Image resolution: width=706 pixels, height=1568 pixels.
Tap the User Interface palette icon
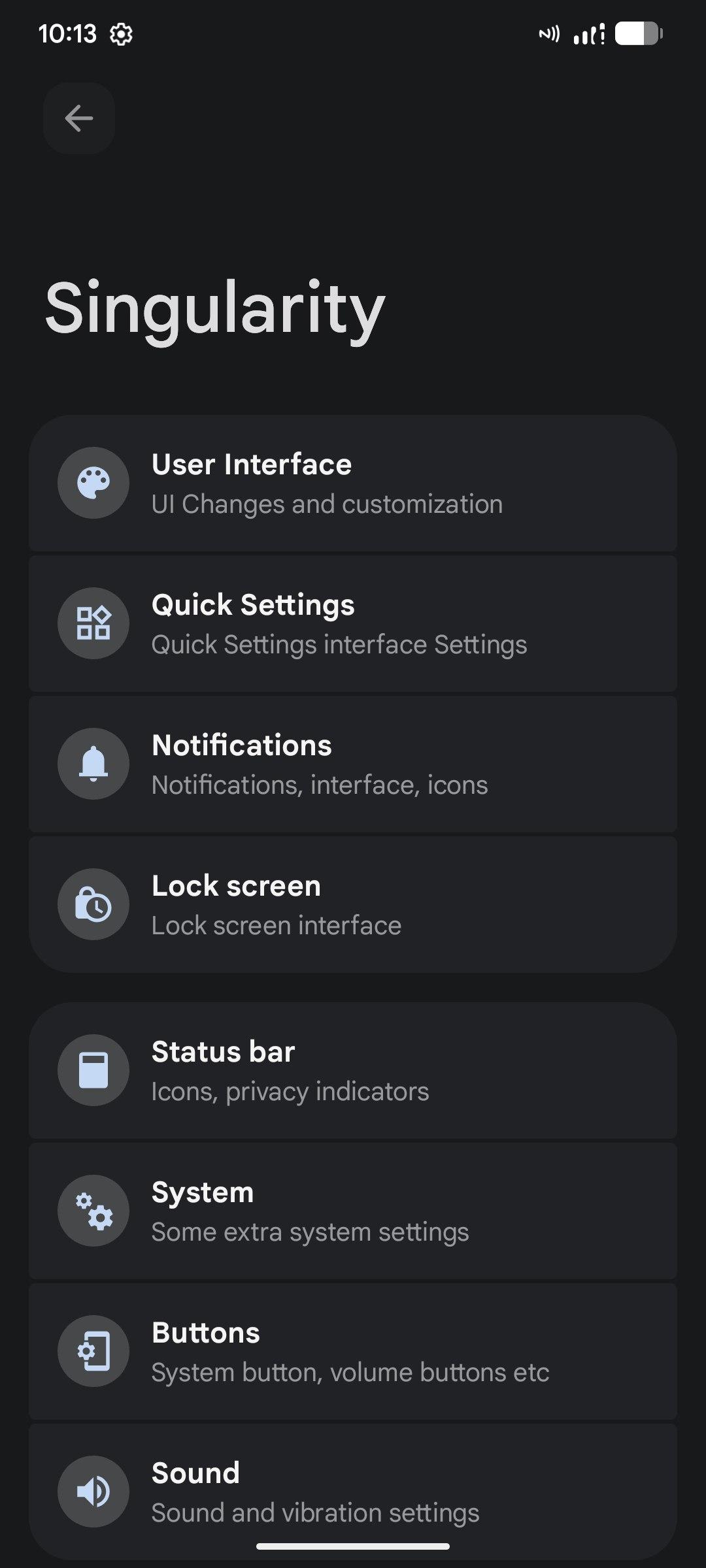tap(93, 483)
